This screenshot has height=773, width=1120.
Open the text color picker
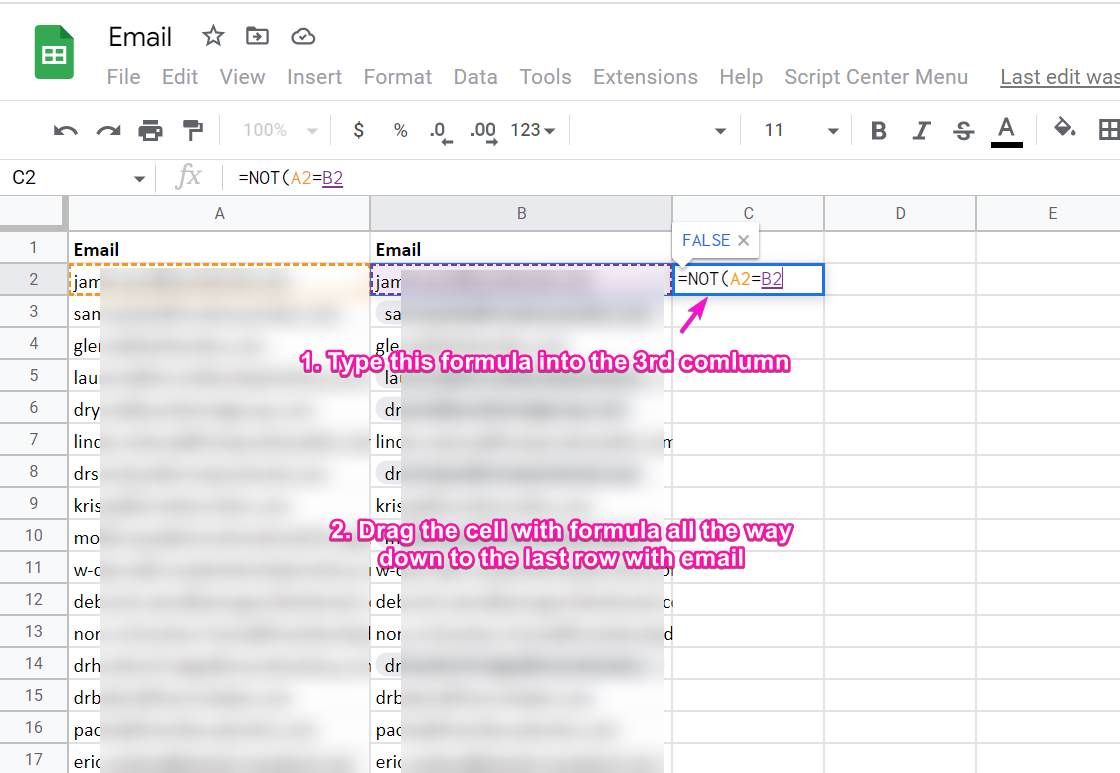click(1006, 130)
